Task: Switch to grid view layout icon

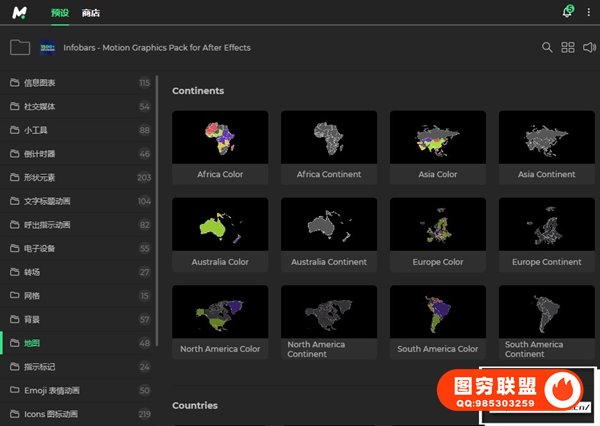Action: pyautogui.click(x=568, y=47)
